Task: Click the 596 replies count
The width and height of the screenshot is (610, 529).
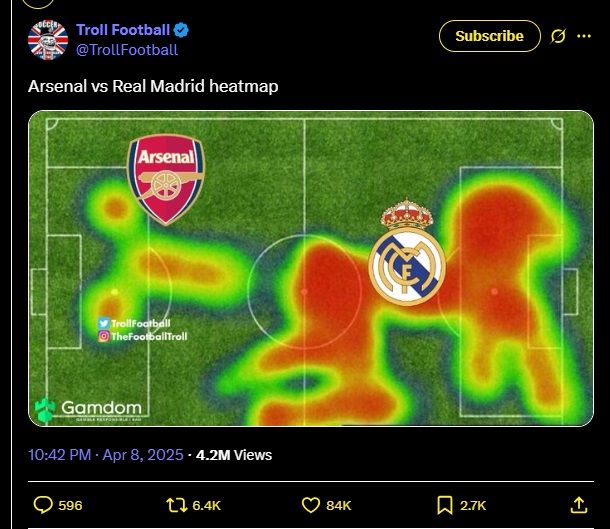Action: pos(70,505)
